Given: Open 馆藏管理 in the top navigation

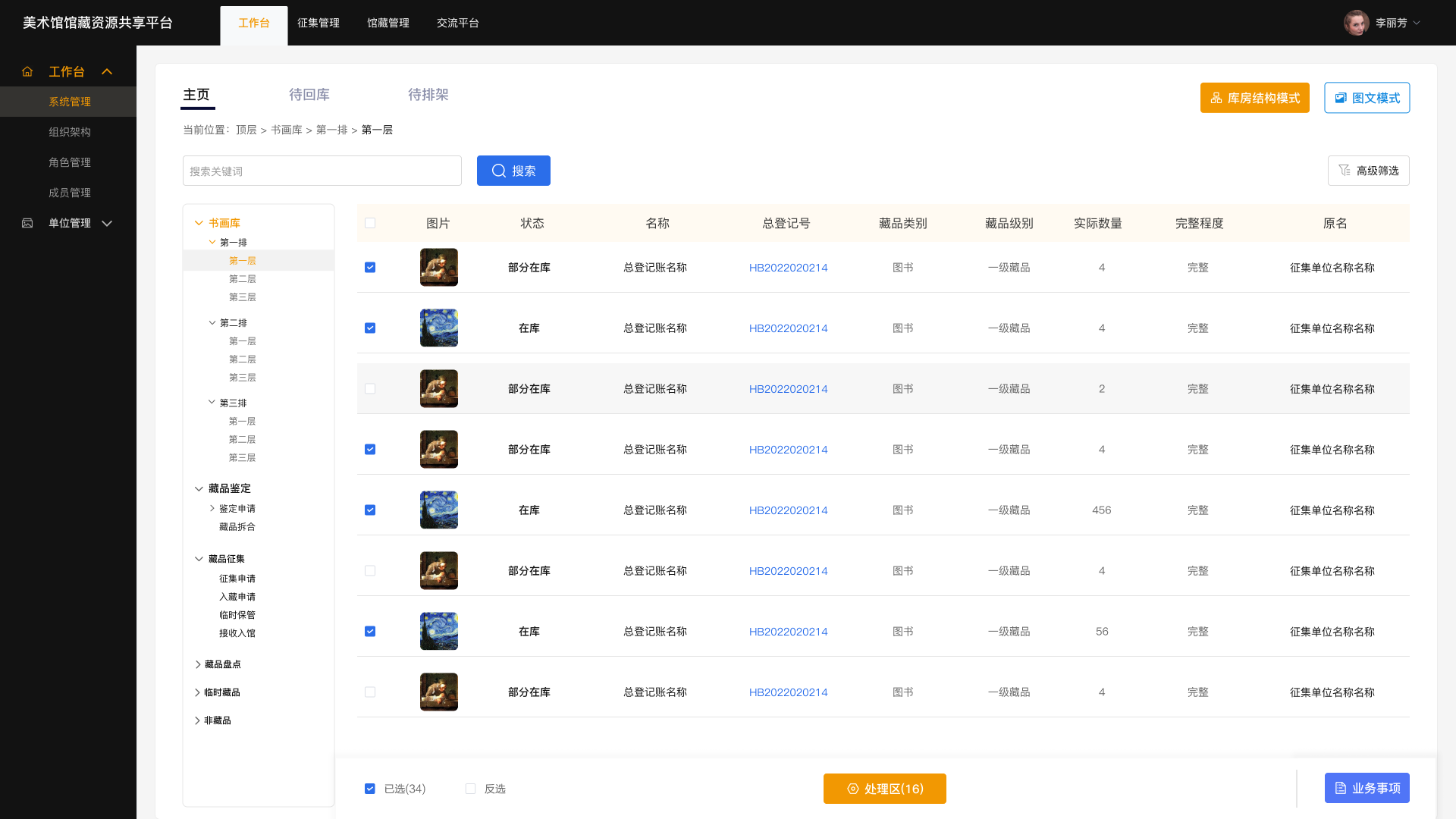Looking at the screenshot, I should 388,23.
